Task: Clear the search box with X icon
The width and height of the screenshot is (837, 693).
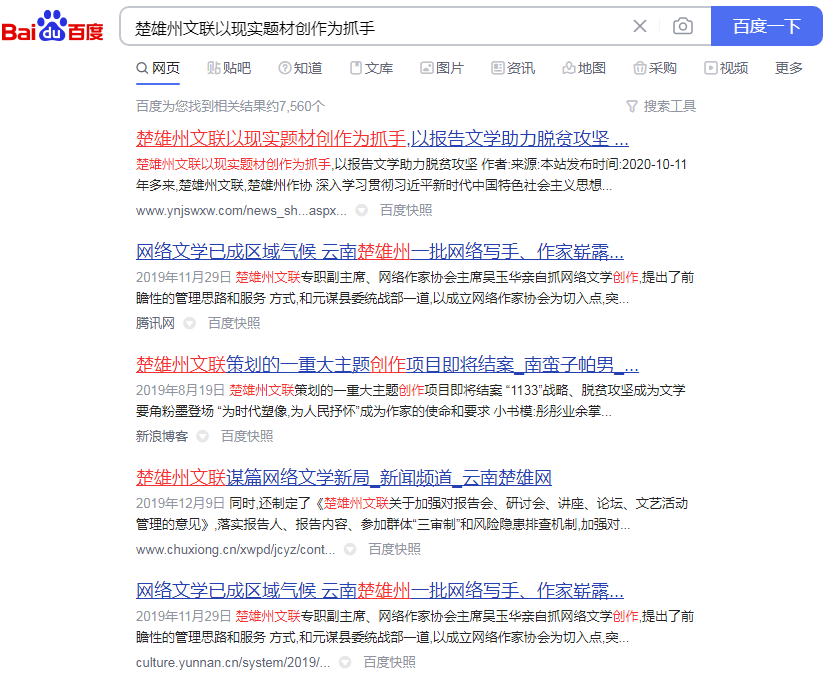Action: [x=640, y=26]
